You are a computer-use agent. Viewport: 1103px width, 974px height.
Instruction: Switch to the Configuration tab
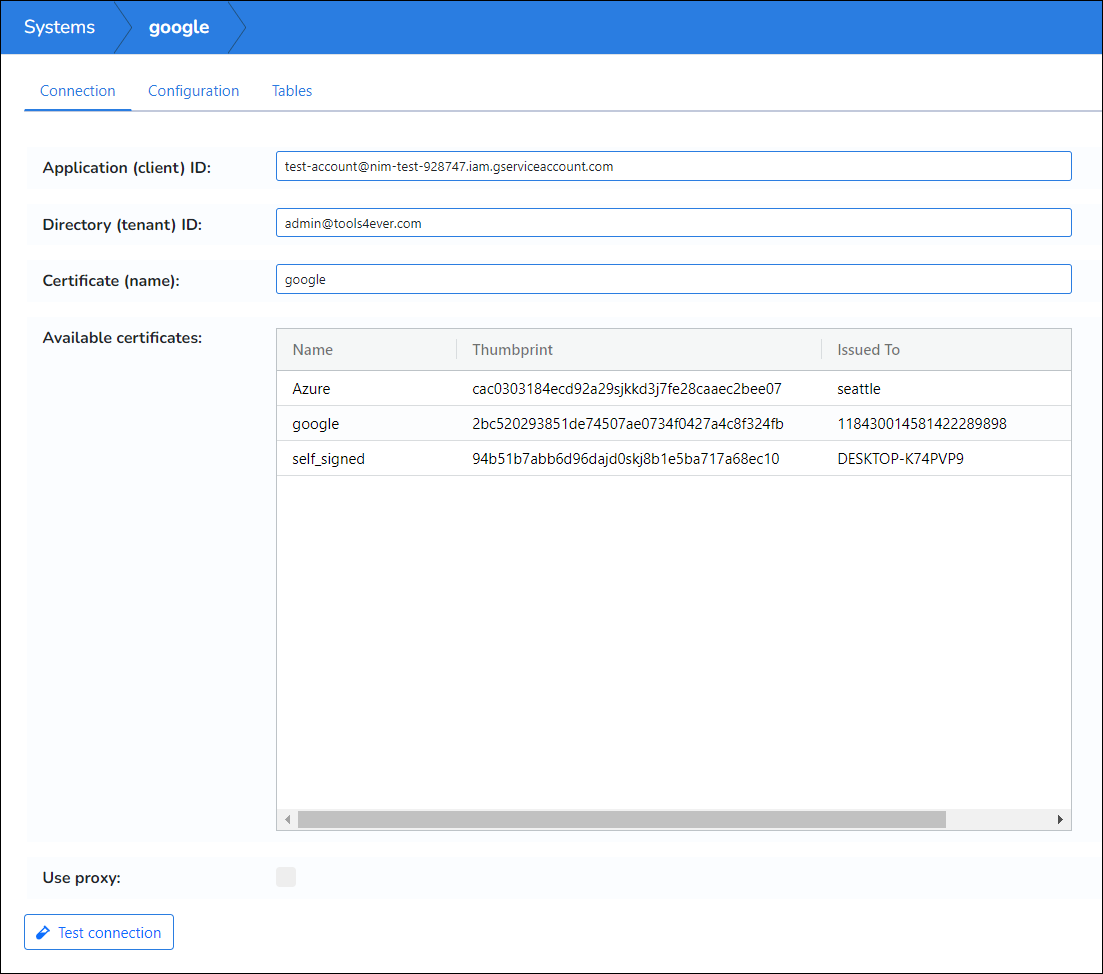[193, 91]
